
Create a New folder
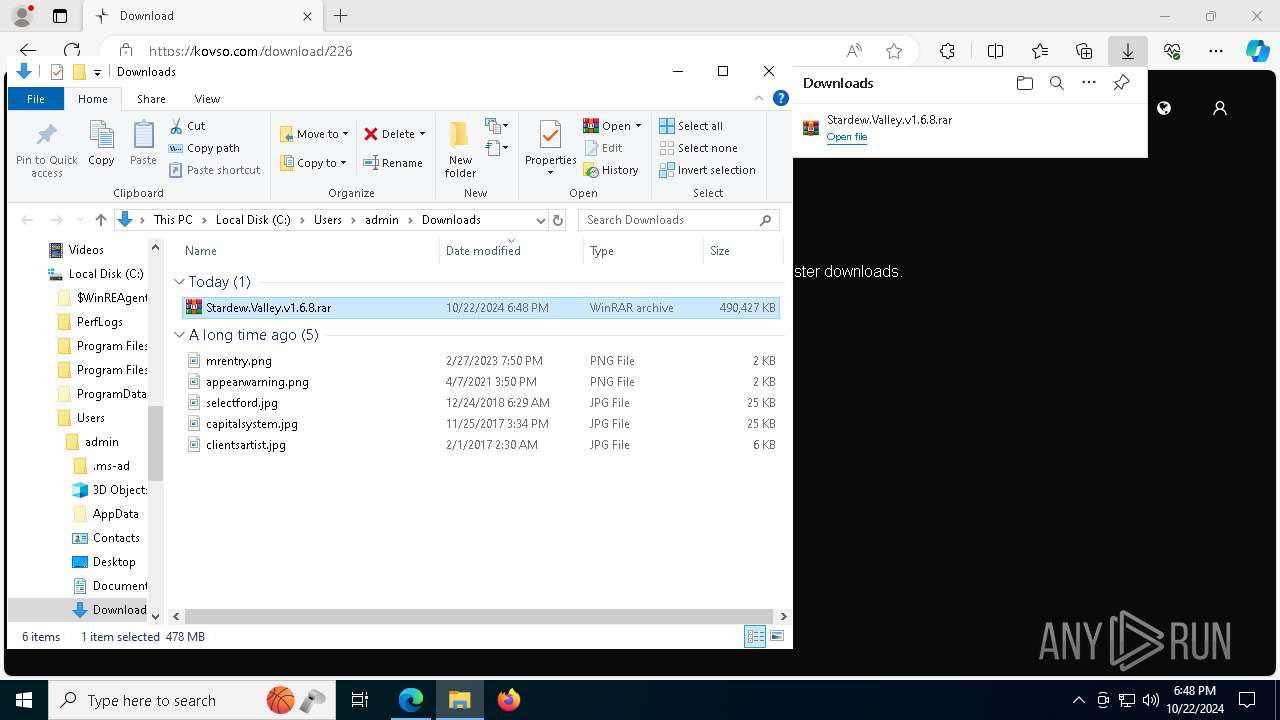click(x=460, y=150)
